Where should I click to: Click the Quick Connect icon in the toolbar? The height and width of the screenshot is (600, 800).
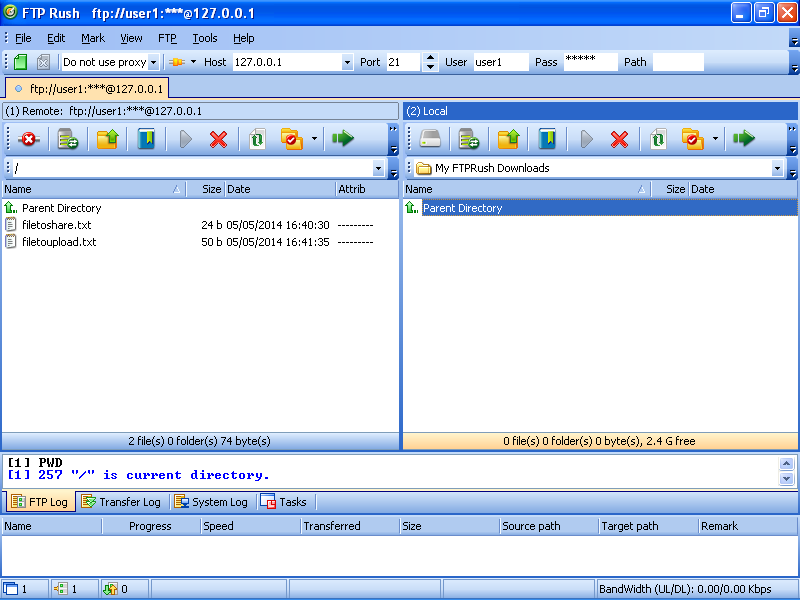point(18,61)
